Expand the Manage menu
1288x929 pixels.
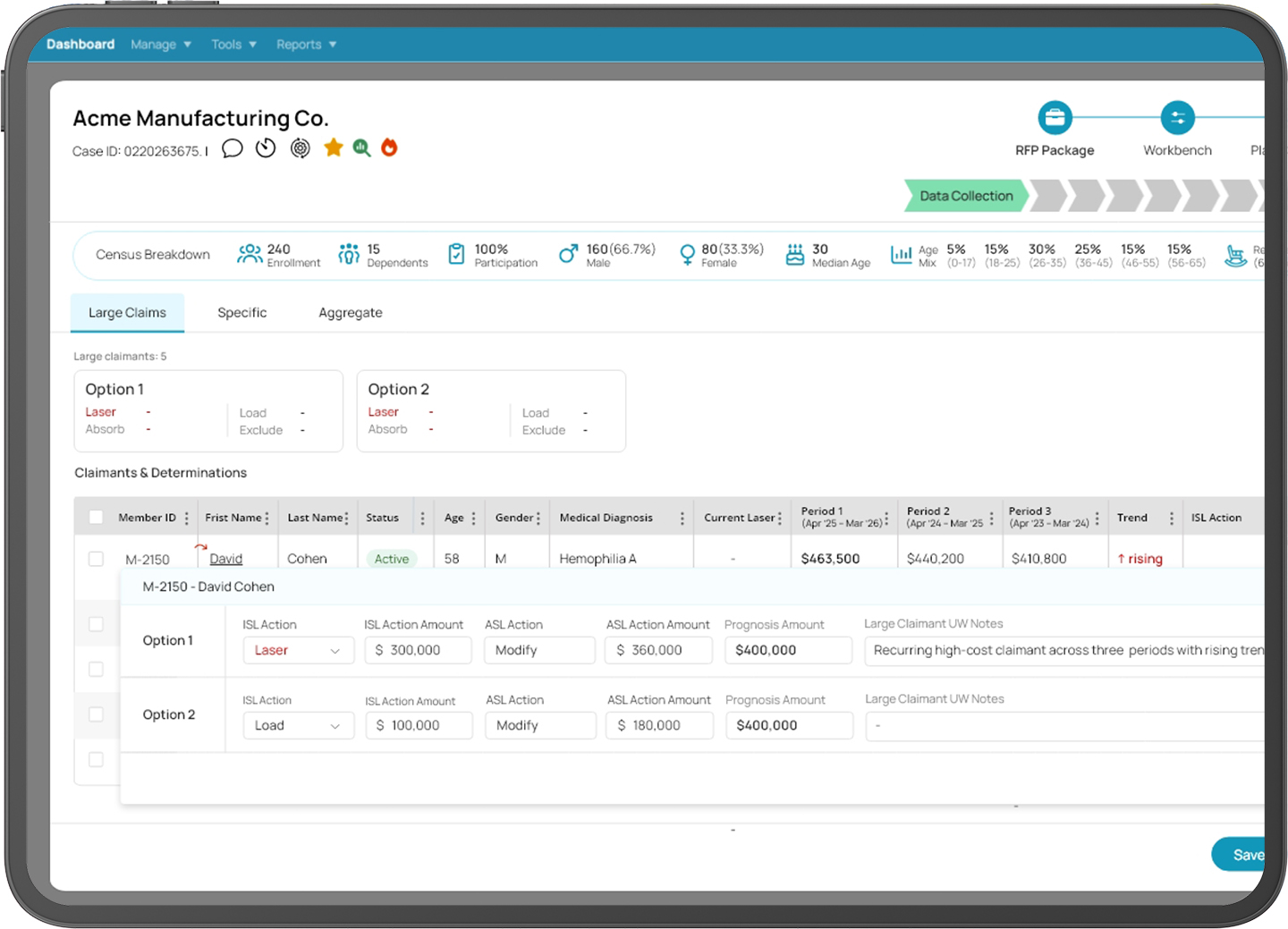pos(161,45)
